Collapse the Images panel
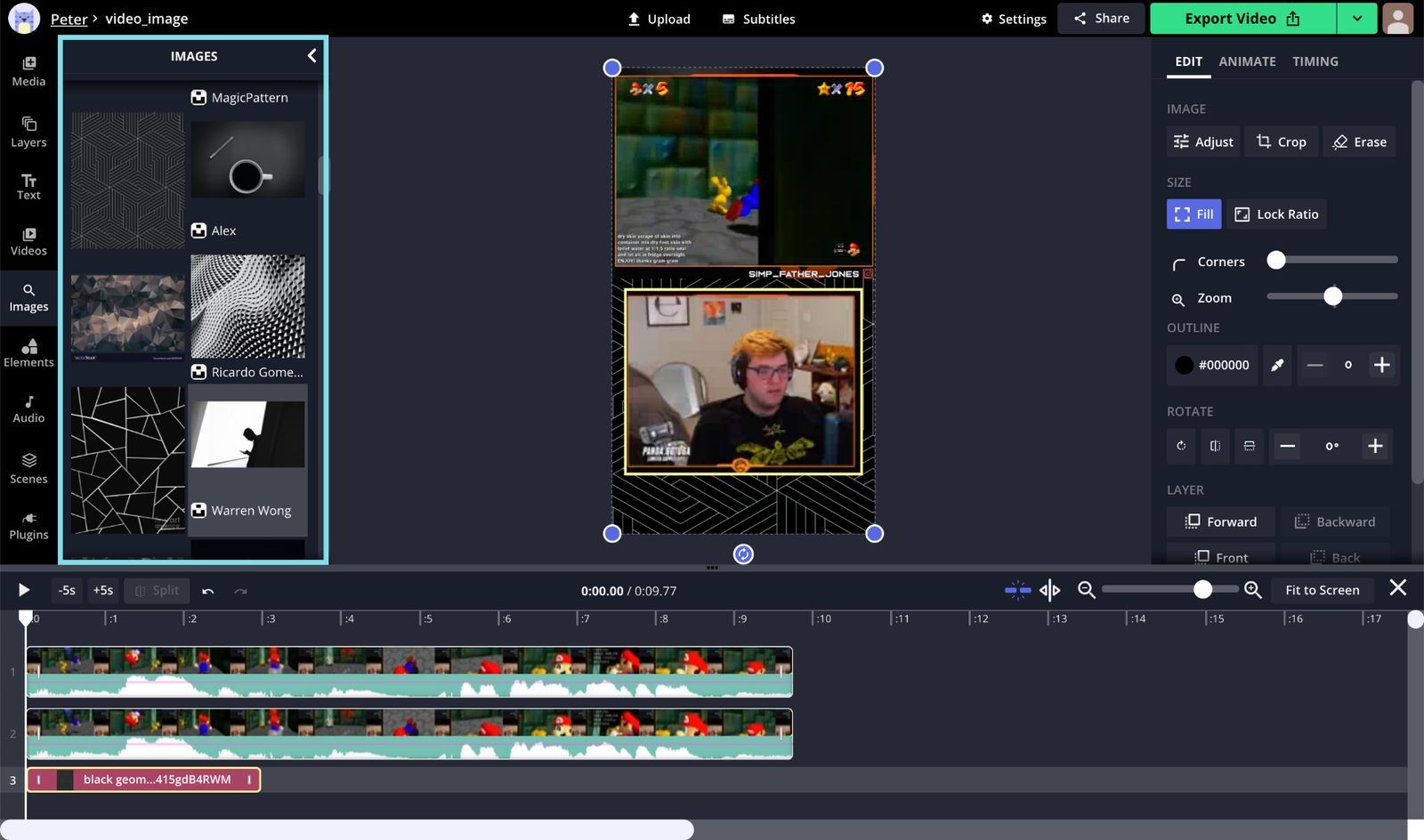 pyautogui.click(x=311, y=55)
